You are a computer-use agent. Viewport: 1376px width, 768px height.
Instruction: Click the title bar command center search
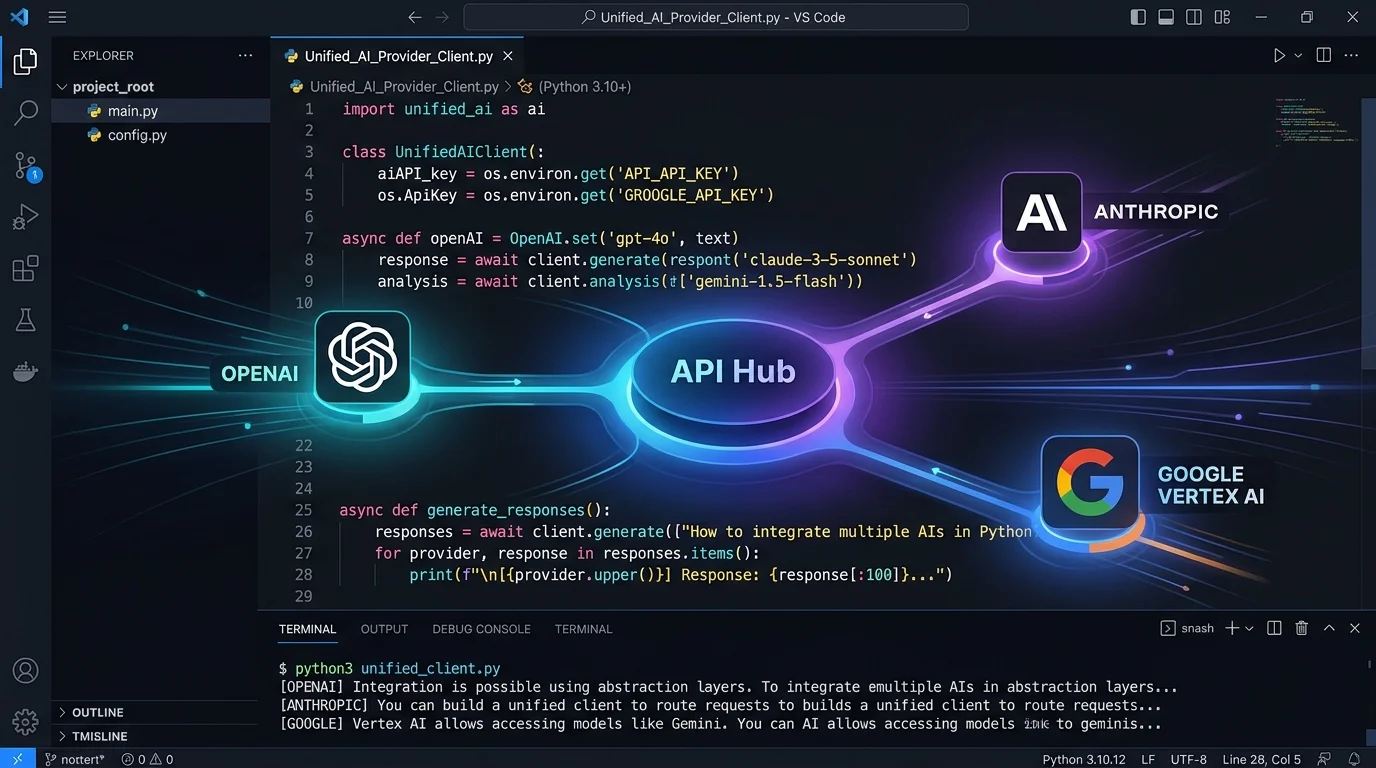click(x=715, y=17)
